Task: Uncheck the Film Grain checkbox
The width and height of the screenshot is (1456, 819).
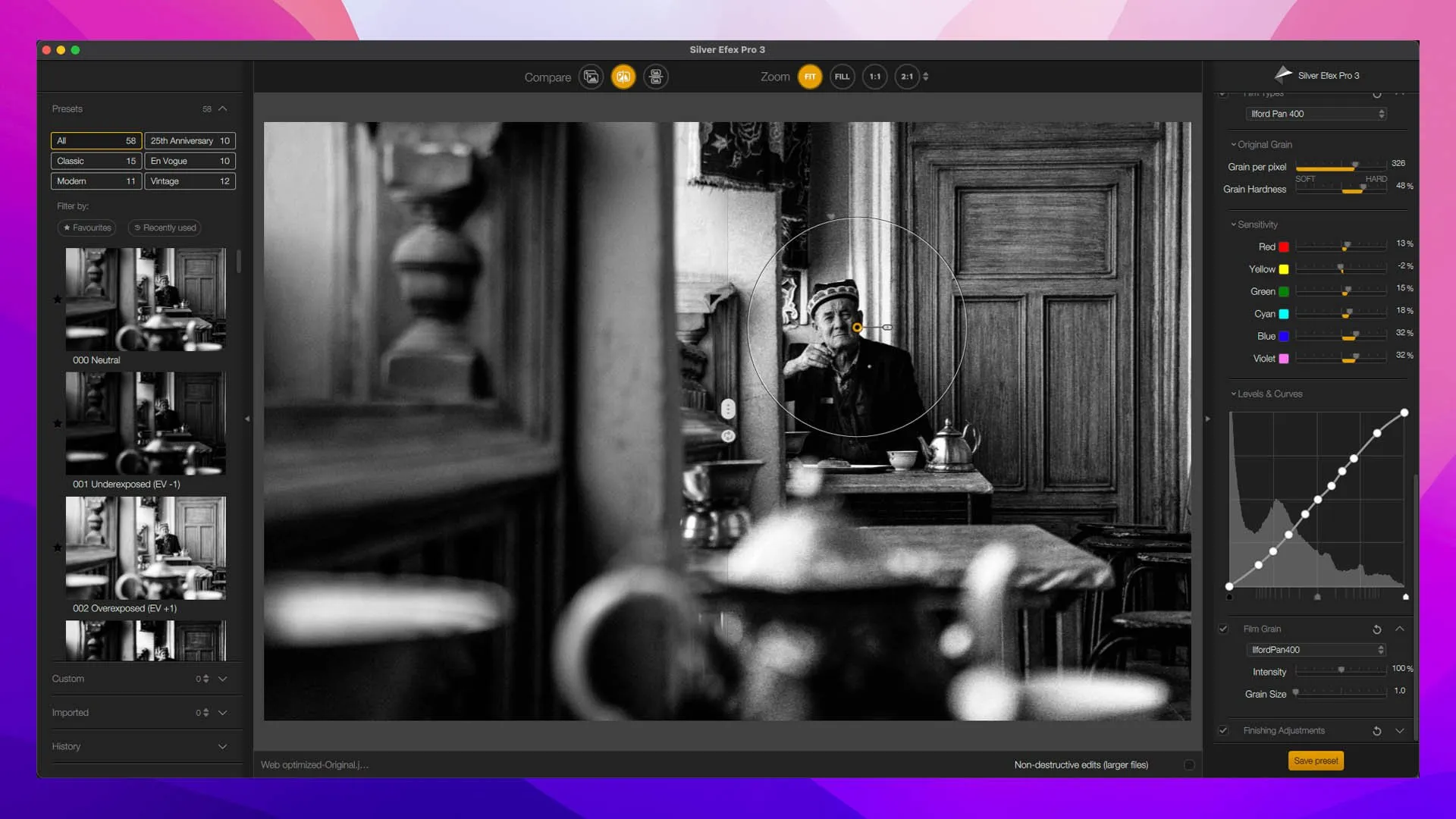Action: tap(1223, 629)
